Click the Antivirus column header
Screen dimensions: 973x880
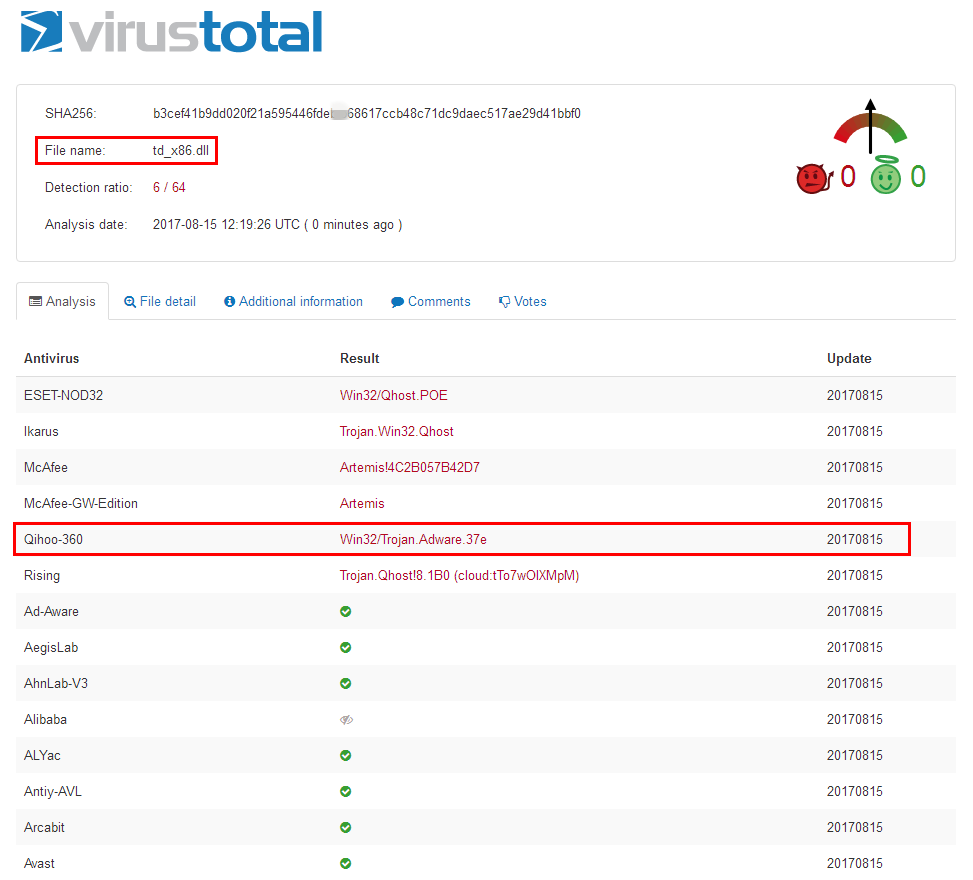[51, 358]
